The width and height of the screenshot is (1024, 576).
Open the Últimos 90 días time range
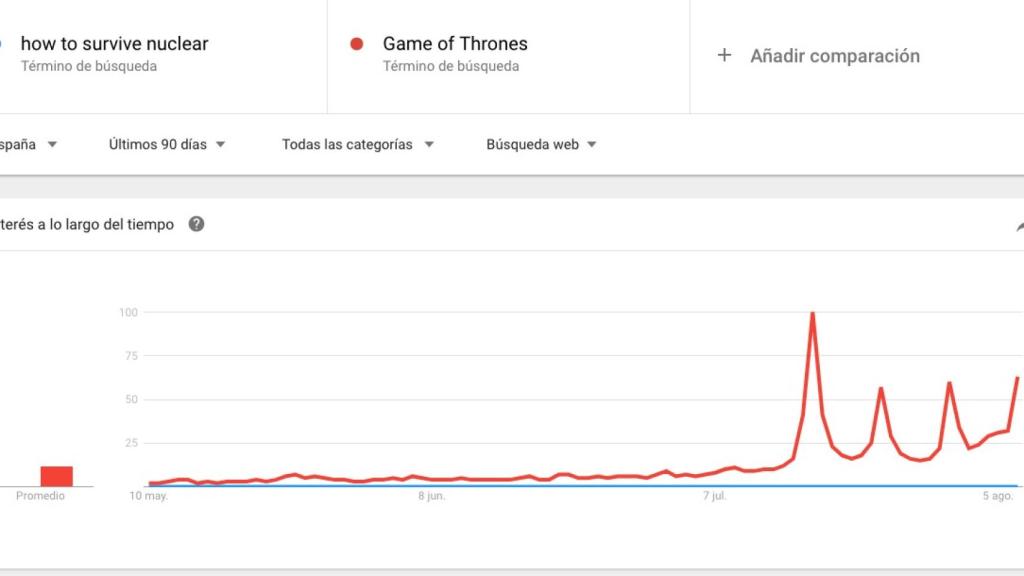coord(158,144)
